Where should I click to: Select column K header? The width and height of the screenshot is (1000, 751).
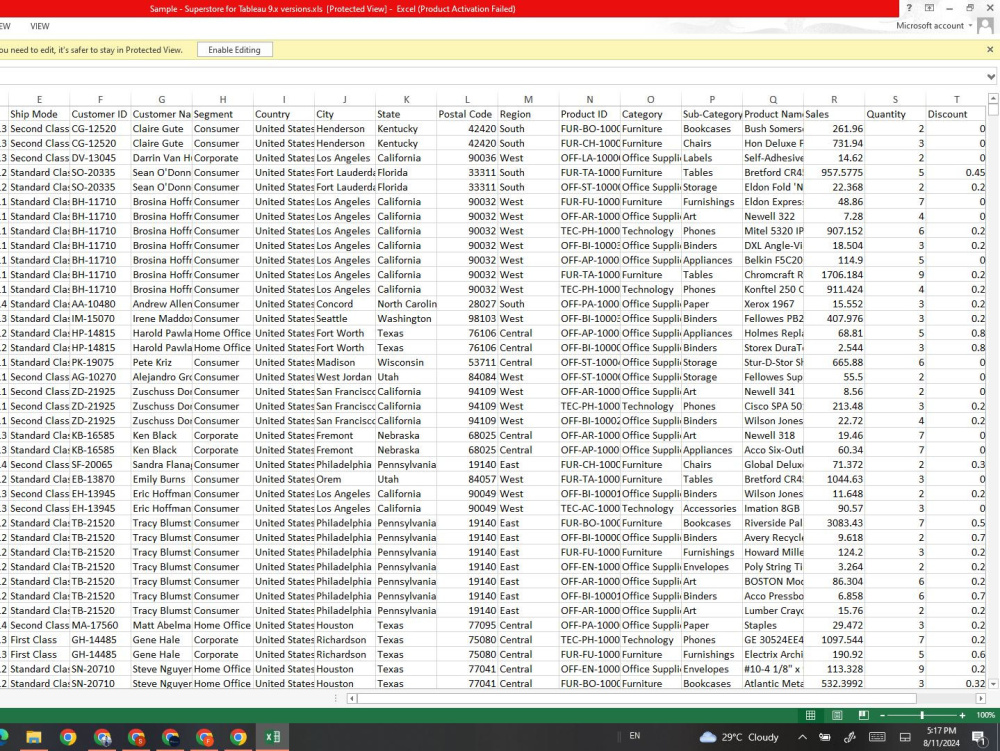[x=406, y=99]
